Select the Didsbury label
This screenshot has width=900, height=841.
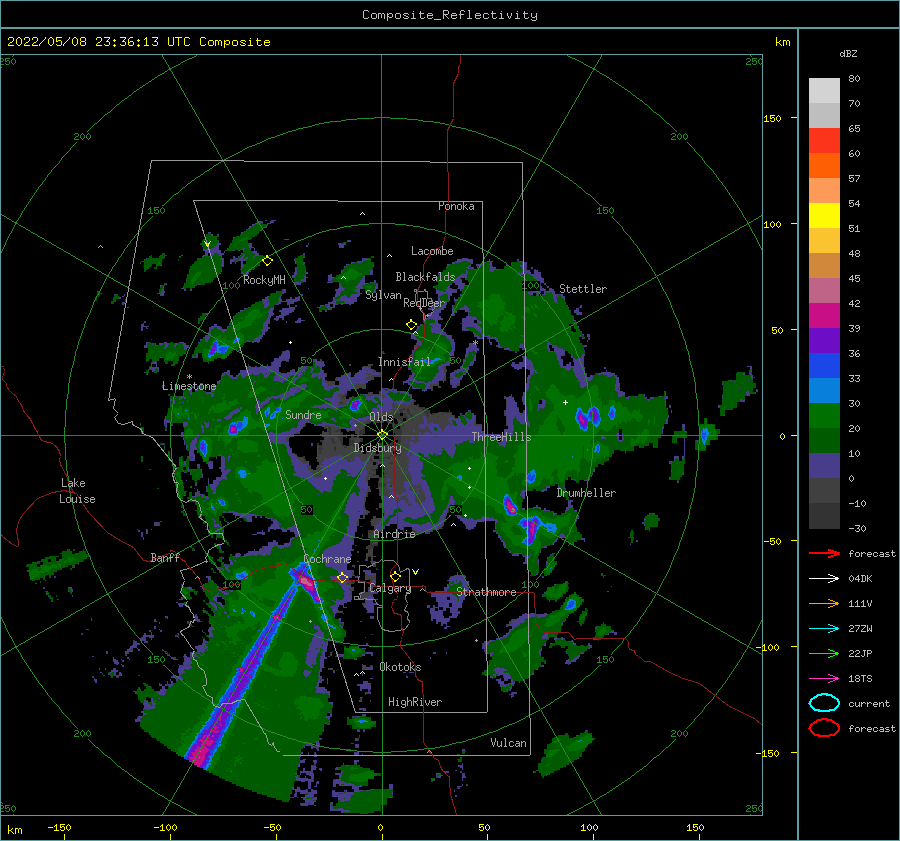point(378,448)
